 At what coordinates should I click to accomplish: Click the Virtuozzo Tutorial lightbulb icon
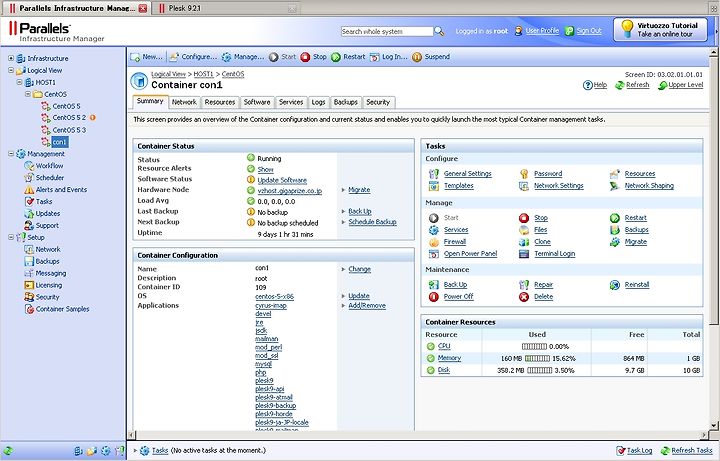point(627,29)
